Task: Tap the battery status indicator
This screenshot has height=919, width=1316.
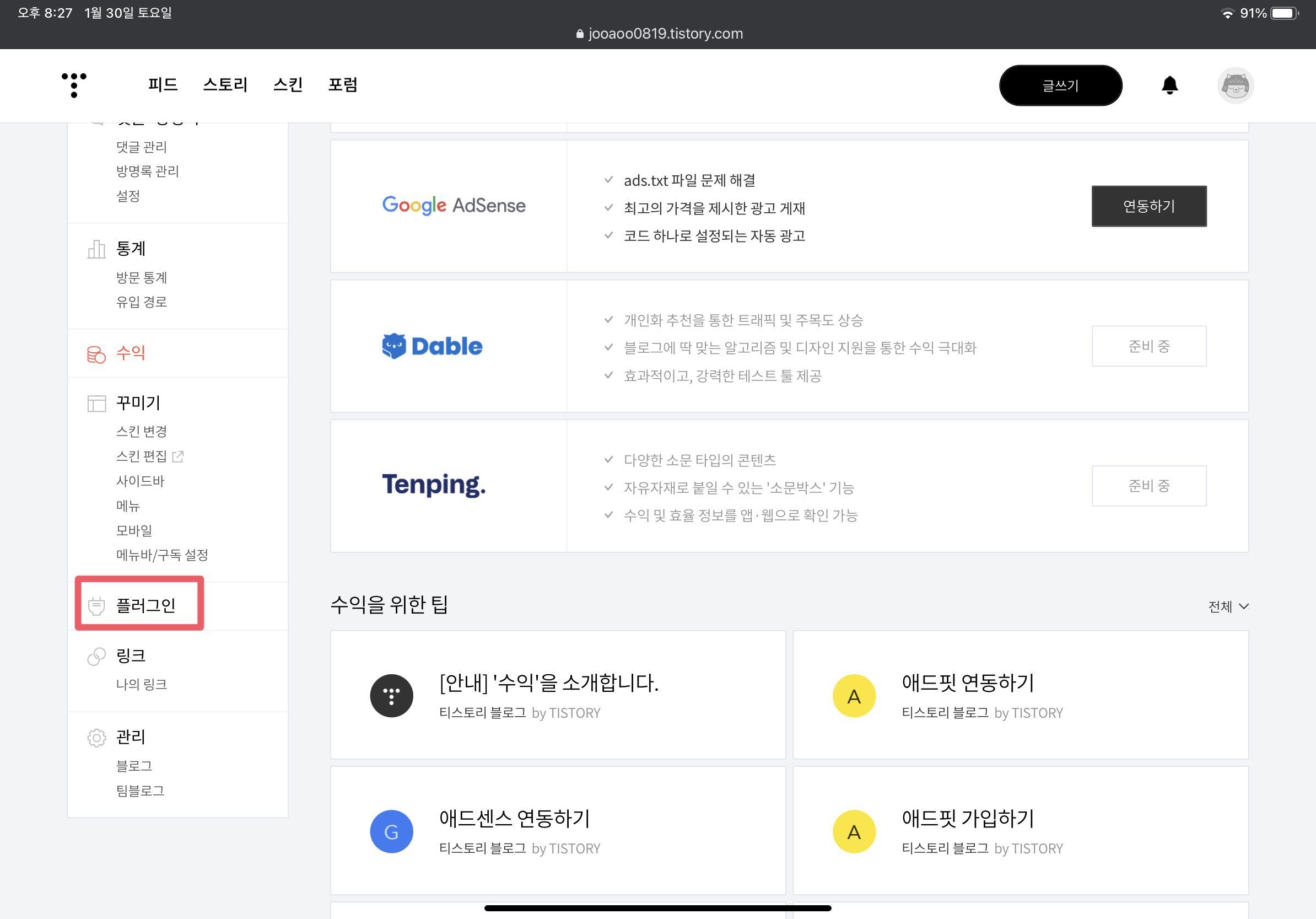Action: tap(1284, 13)
